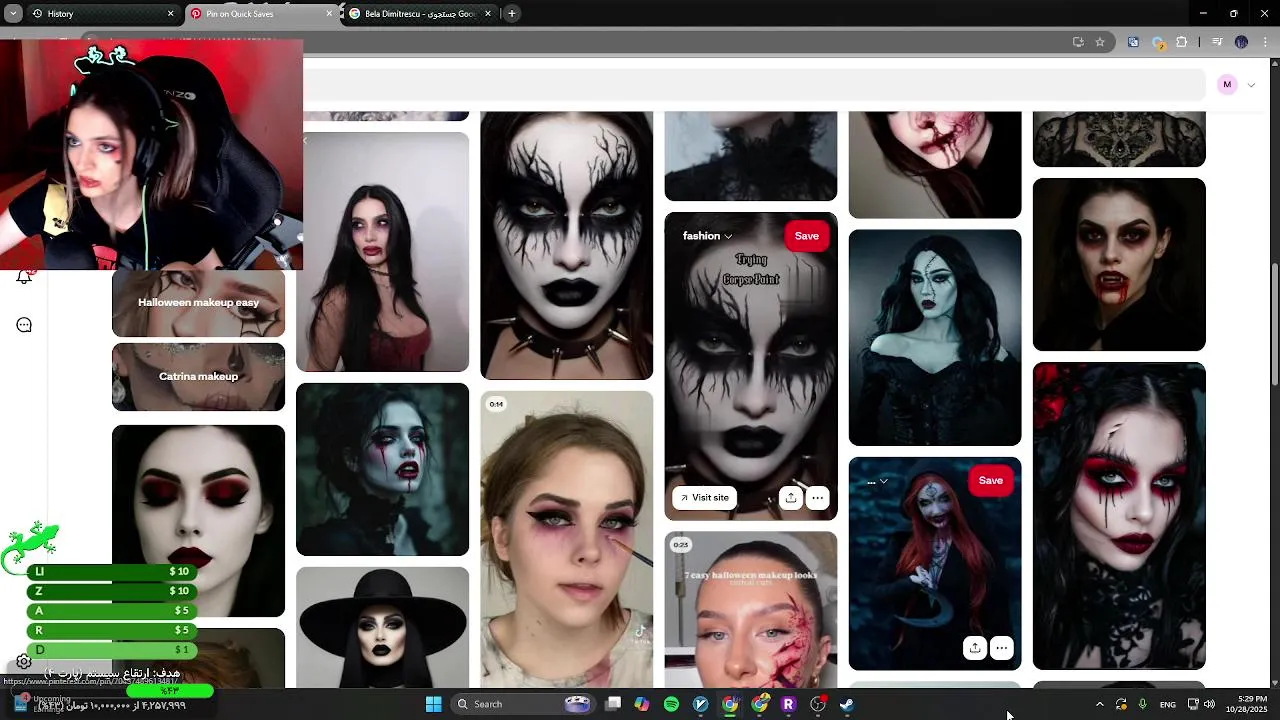Open board dropdown on red-haired witch pin
The height and width of the screenshot is (720, 1280).
[x=877, y=481]
